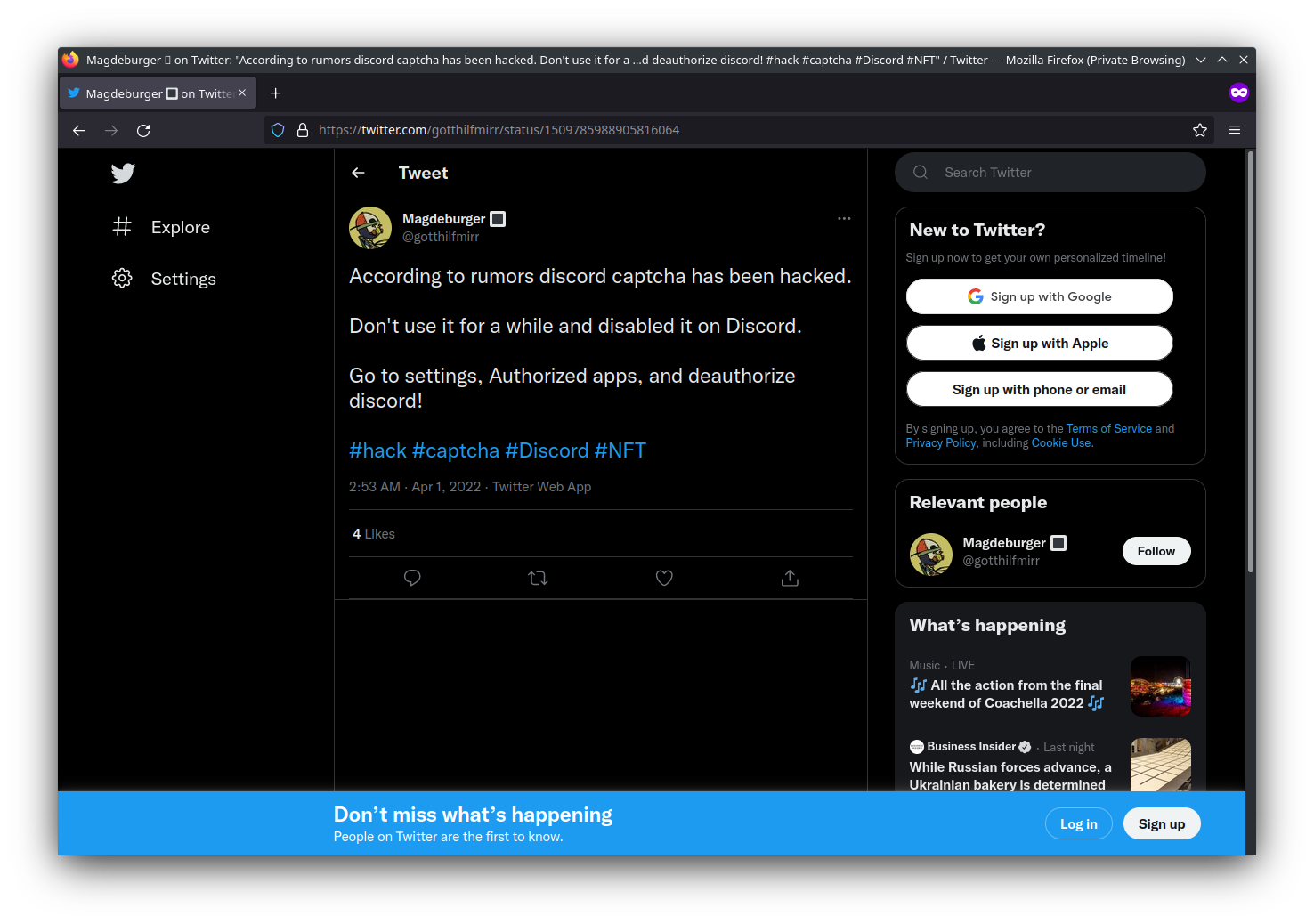
Task: Click the search magnifier icon
Action: 921,173
